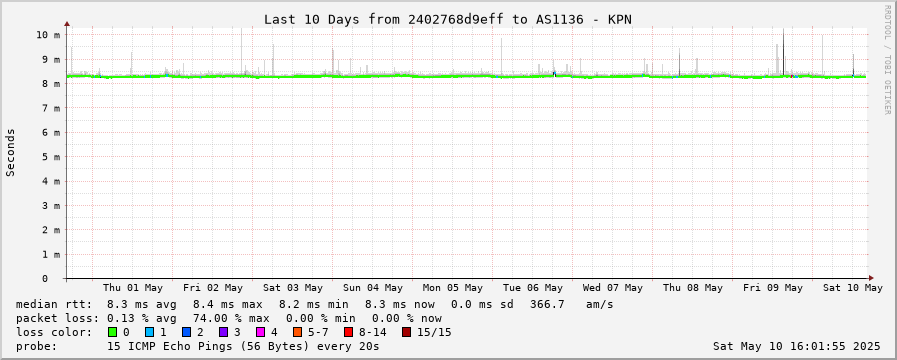The image size is (897, 360).
Task: Click the Sun 04 May axis label
Action: pos(373,288)
